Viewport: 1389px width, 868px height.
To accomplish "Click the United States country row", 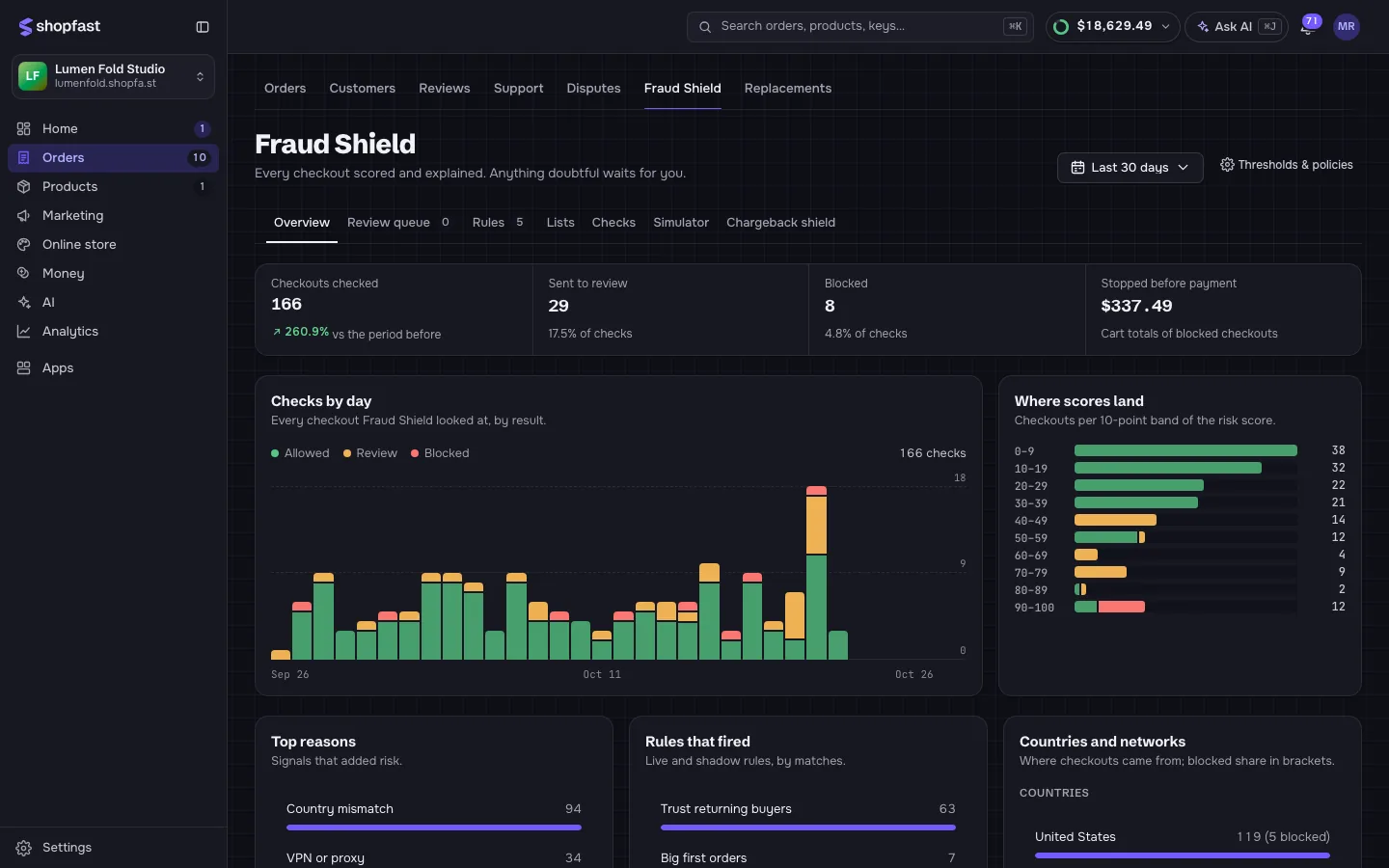I will click(1182, 843).
